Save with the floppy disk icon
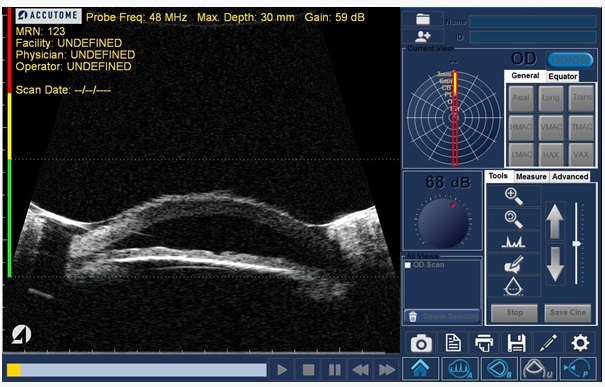 (516, 343)
